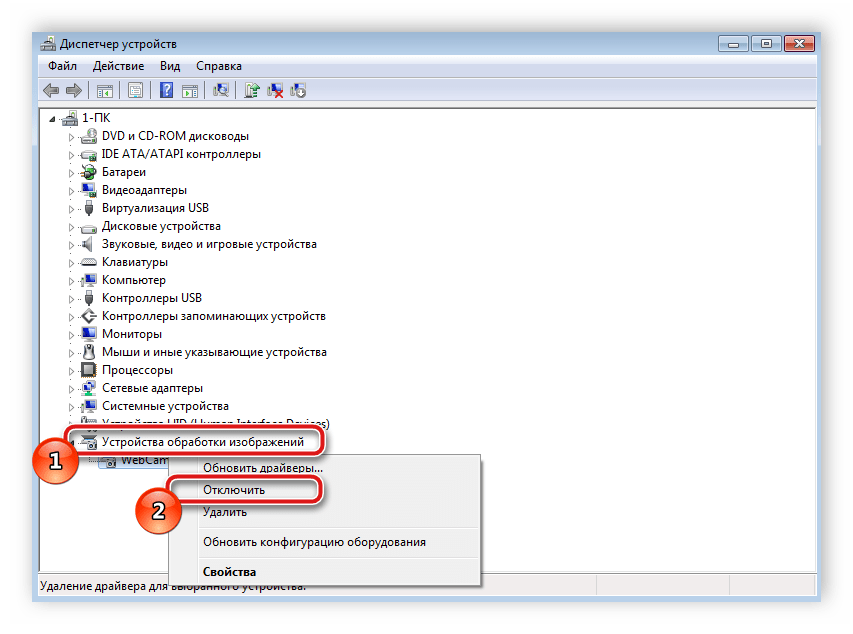The width and height of the screenshot is (853, 634).
Task: Select the Процессоры tree item
Action: coord(138,370)
